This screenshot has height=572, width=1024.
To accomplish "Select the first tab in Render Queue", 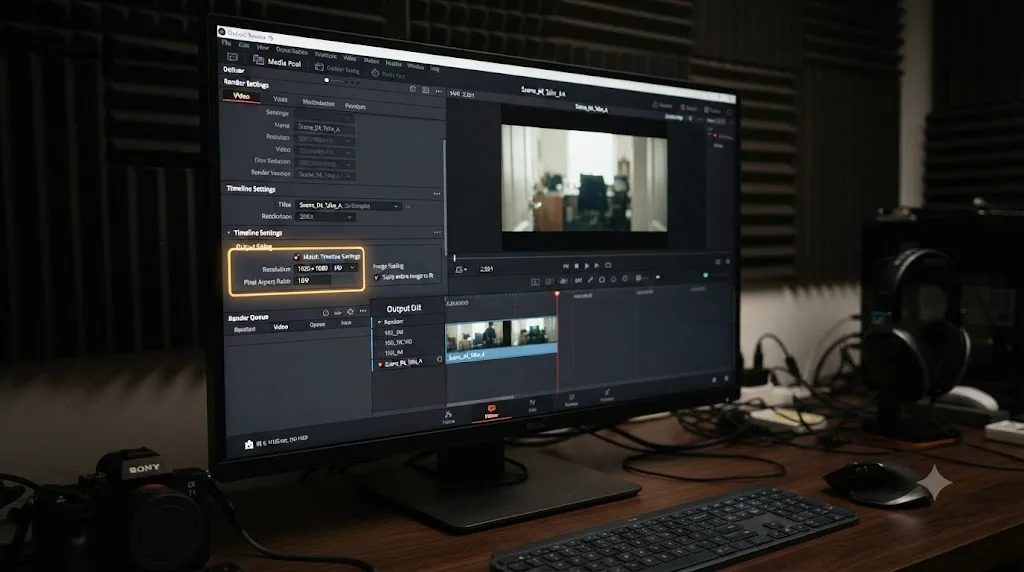I will (x=244, y=329).
